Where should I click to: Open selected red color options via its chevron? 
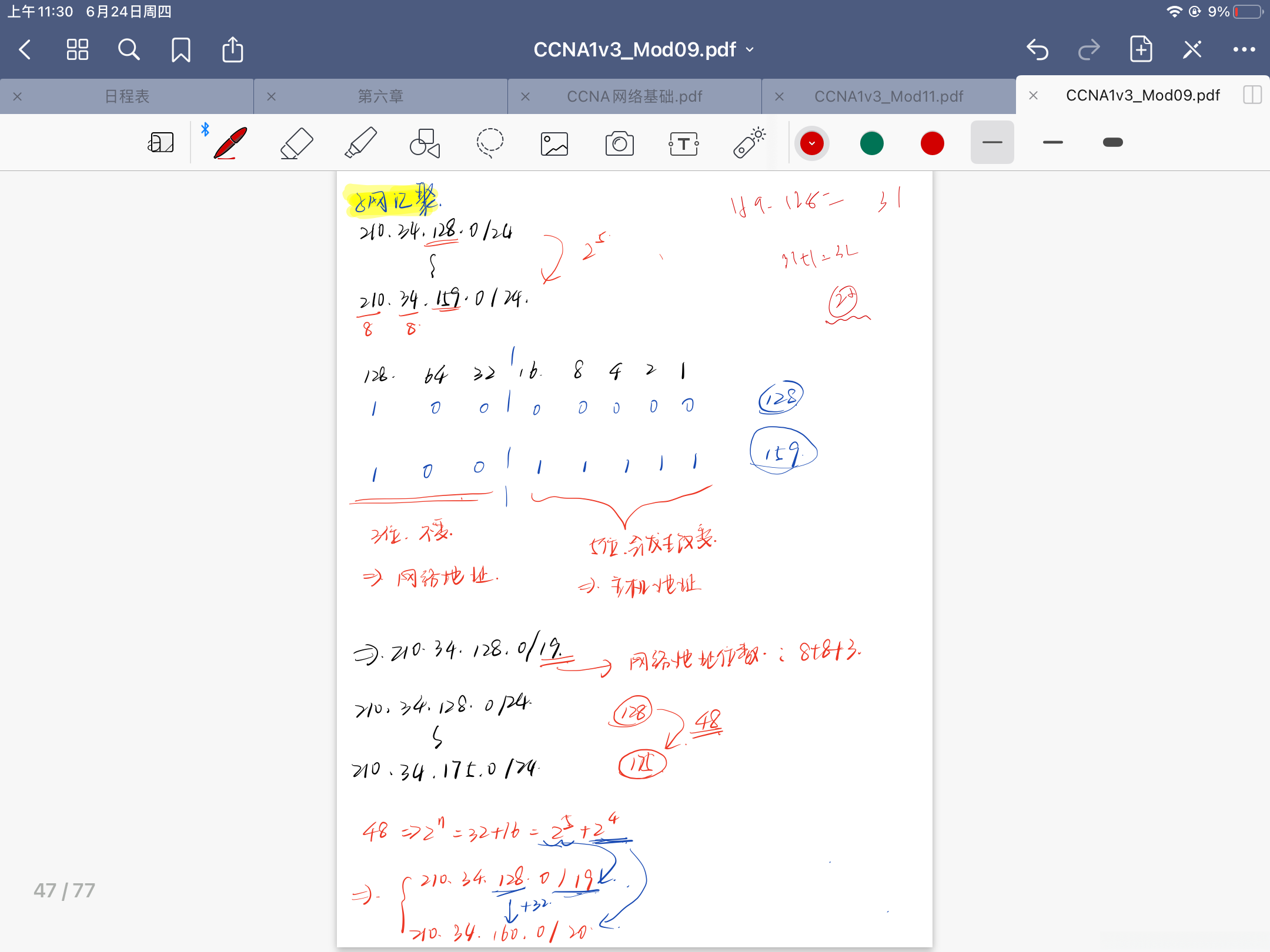(812, 142)
